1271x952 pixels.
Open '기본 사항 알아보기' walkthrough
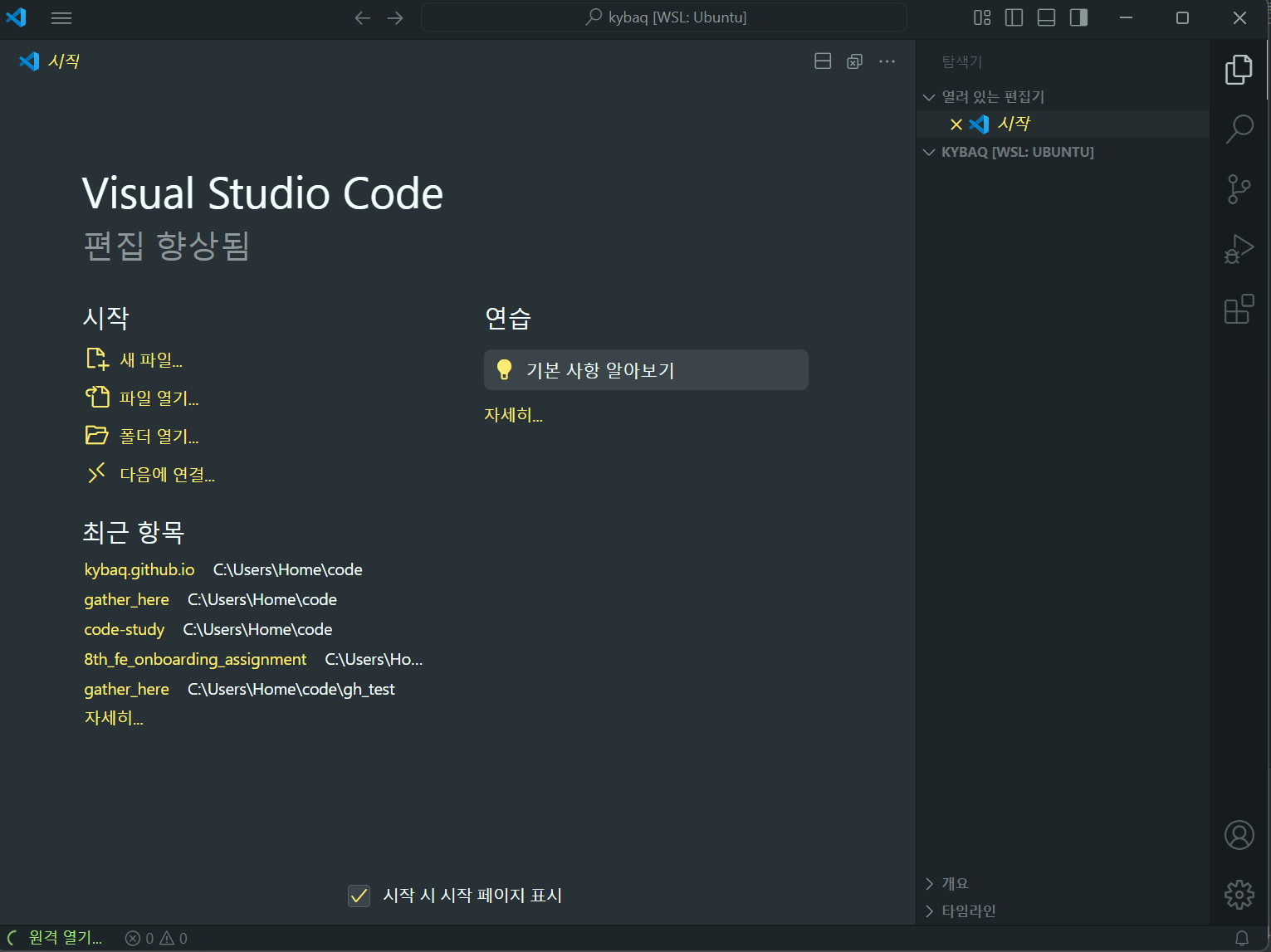point(646,370)
